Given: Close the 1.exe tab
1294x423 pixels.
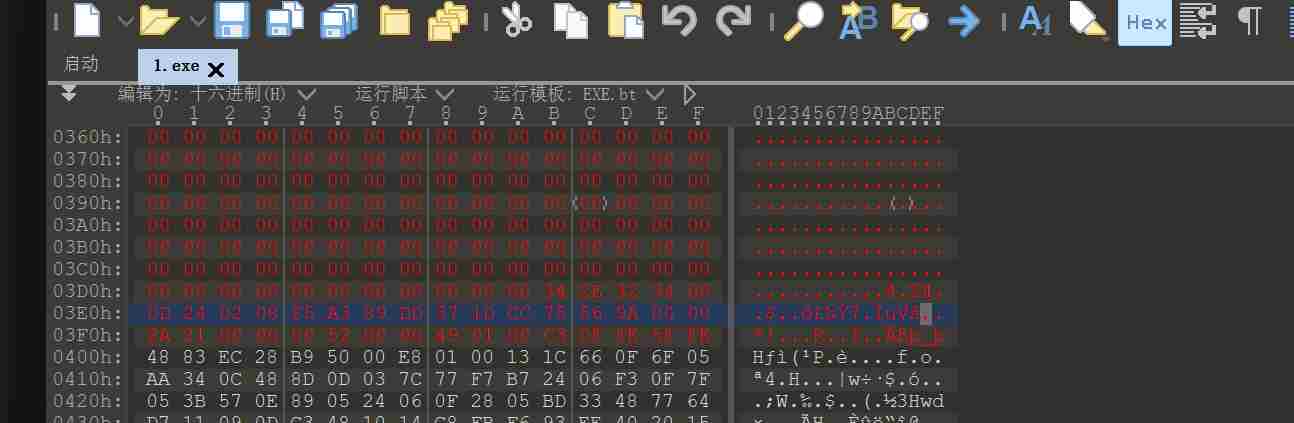Looking at the screenshot, I should coord(216,68).
